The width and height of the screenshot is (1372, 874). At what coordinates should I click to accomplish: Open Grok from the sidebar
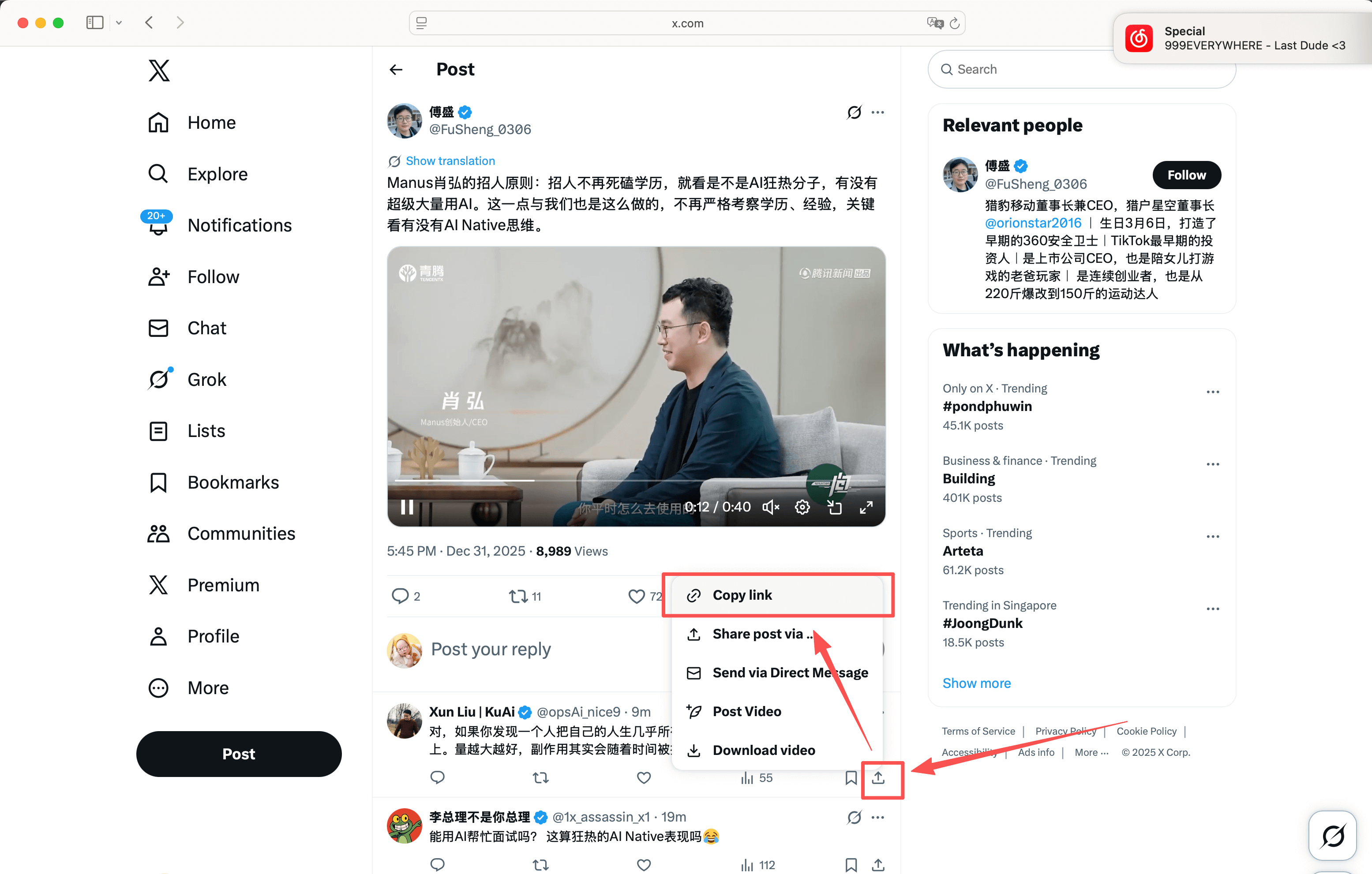[x=158, y=379]
